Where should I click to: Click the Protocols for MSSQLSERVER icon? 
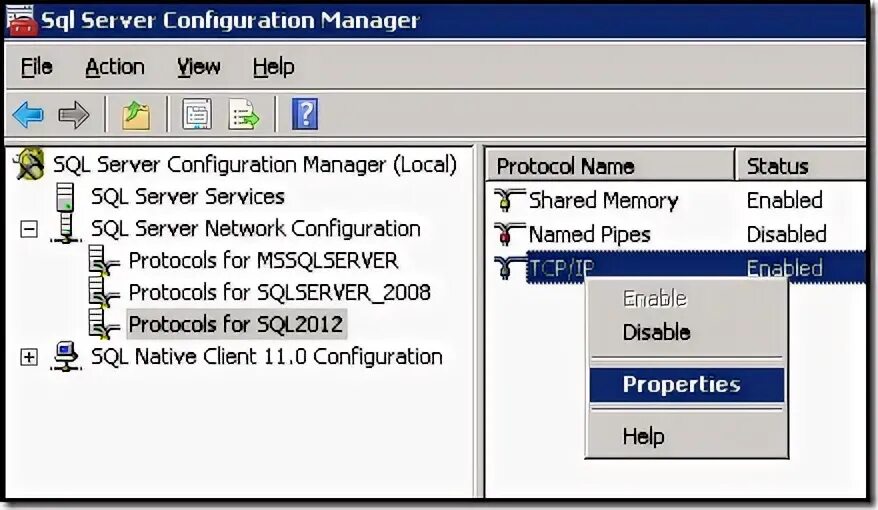[104, 260]
